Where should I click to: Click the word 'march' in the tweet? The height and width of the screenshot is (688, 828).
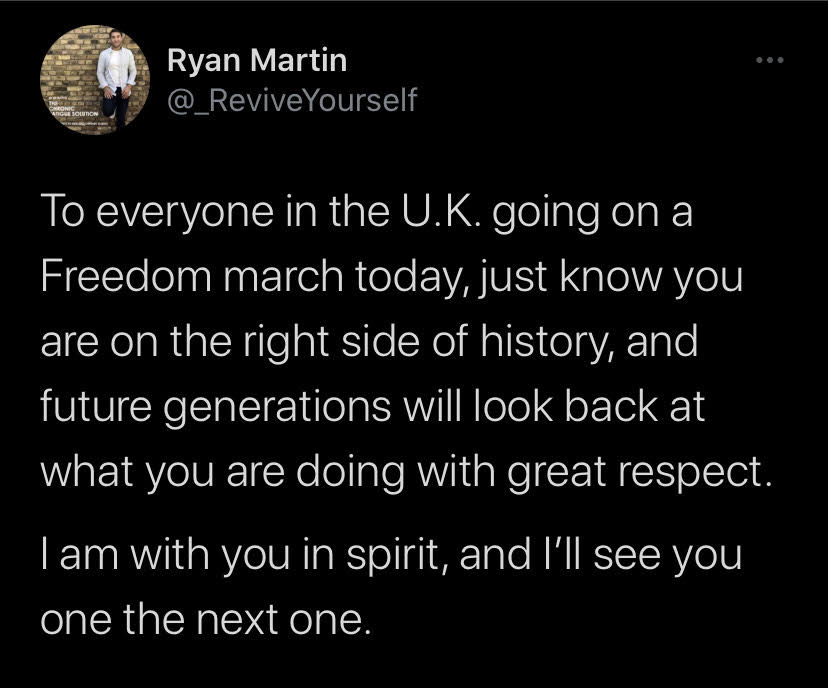coord(283,276)
